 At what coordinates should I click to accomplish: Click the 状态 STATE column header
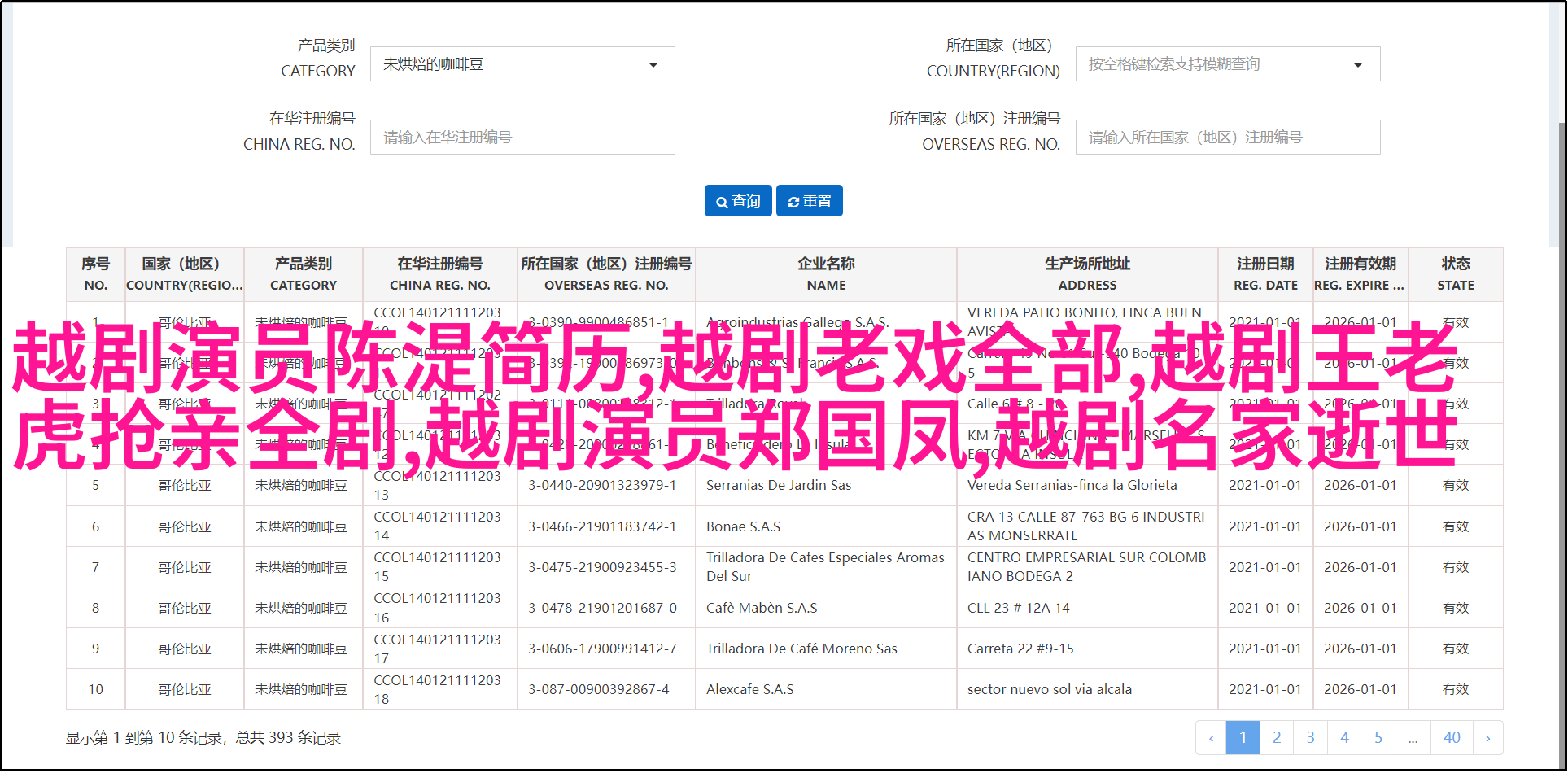pos(1455,274)
